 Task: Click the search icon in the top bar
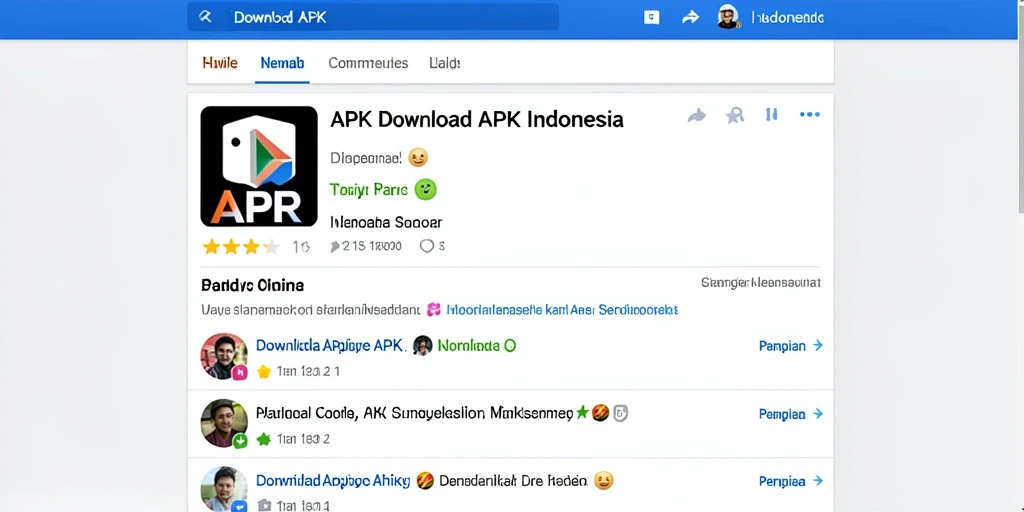205,17
